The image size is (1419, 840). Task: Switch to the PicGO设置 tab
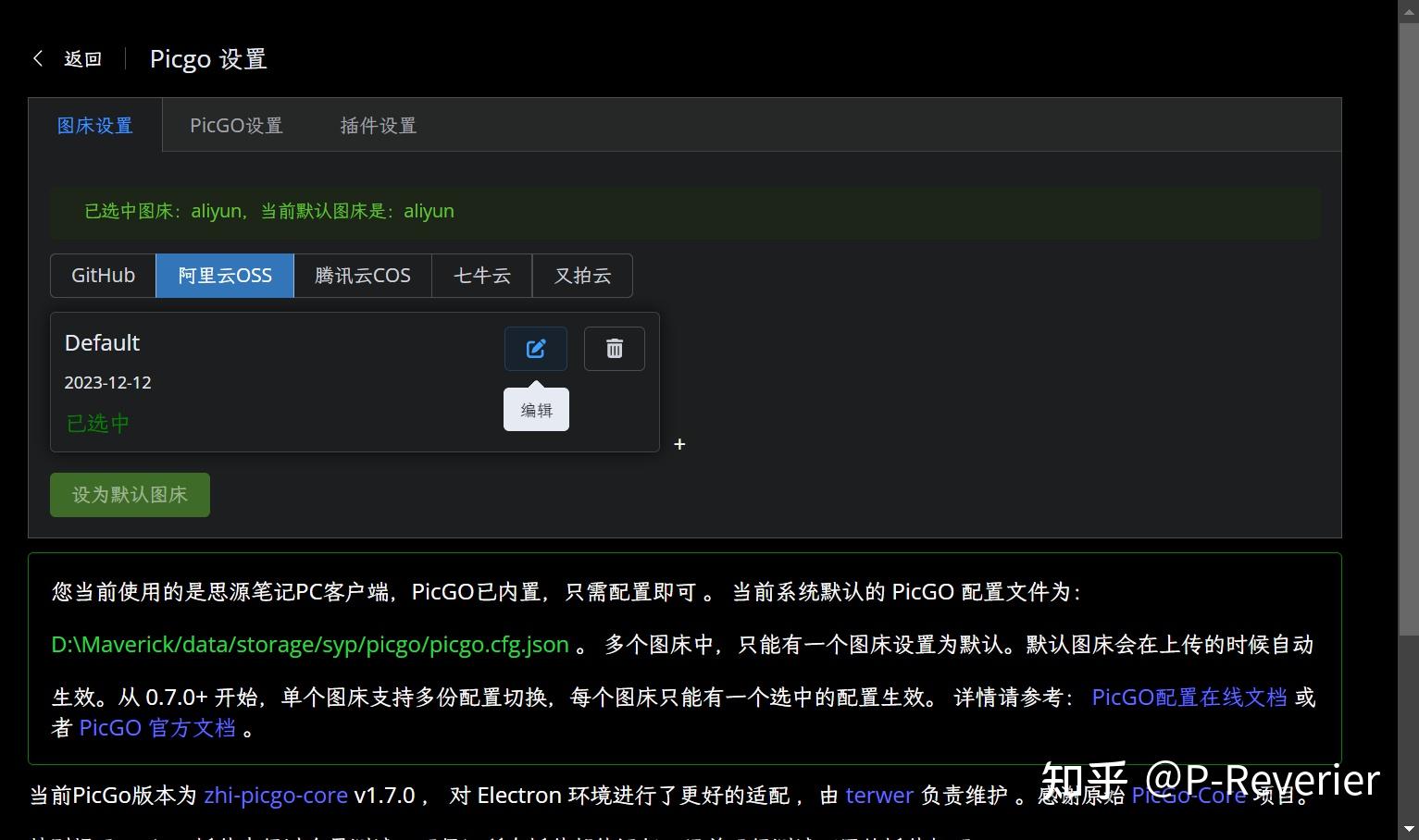point(236,125)
